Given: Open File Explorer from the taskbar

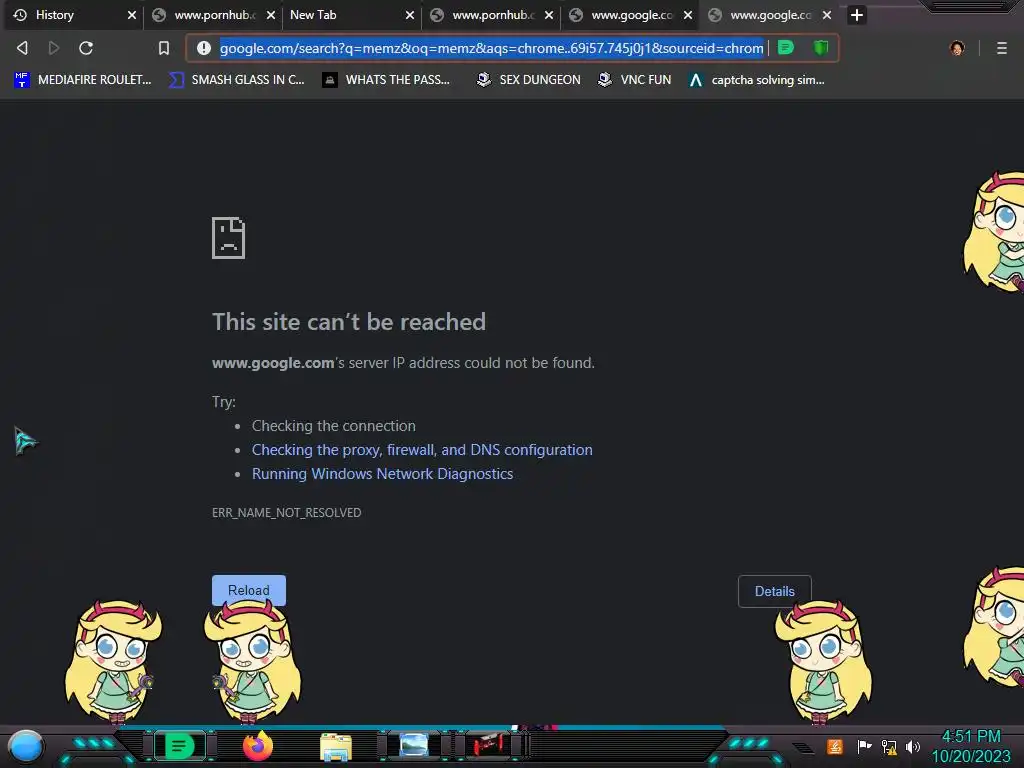Looking at the screenshot, I should point(336,746).
